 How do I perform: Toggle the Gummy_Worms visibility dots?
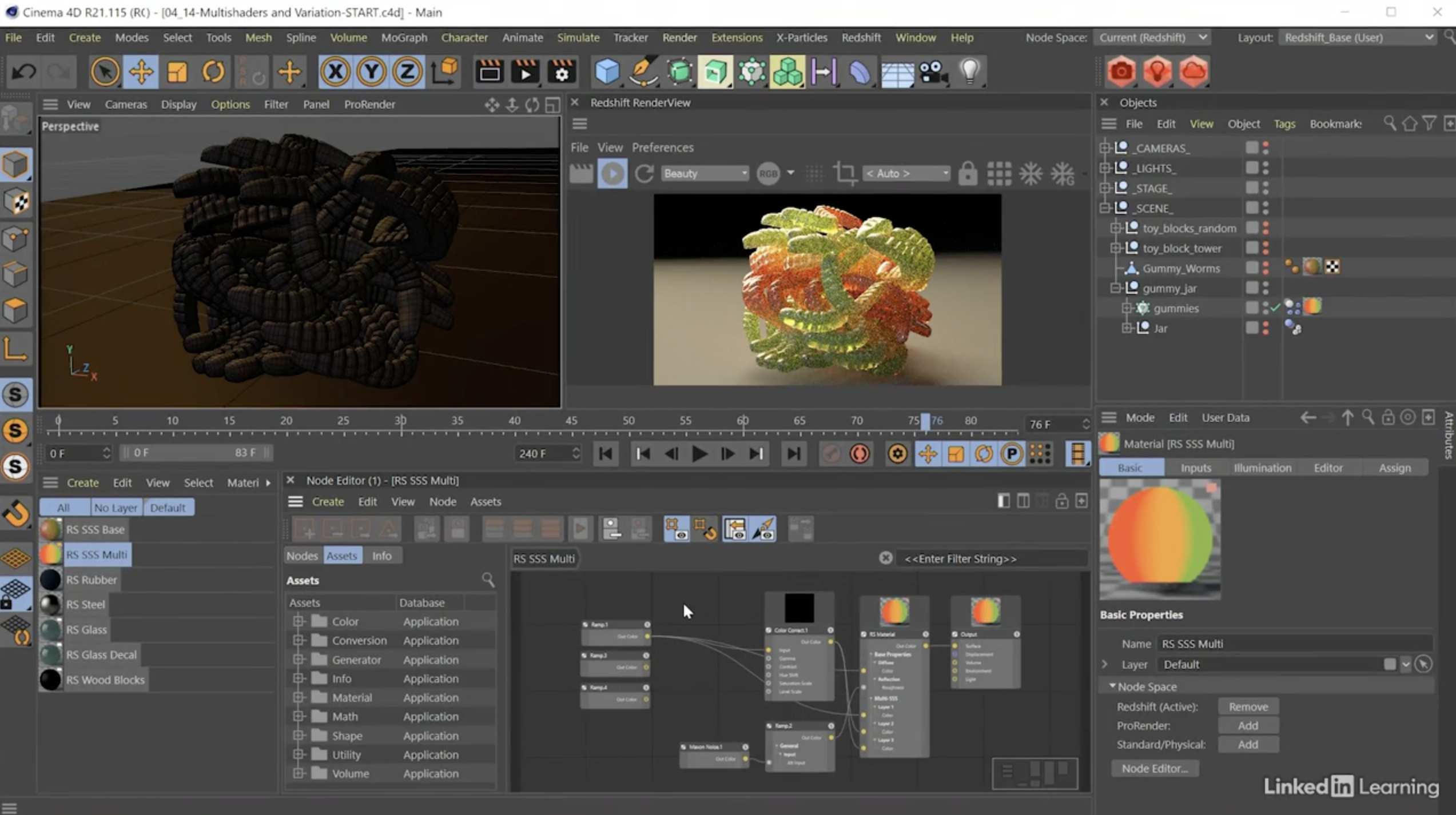tap(1266, 267)
